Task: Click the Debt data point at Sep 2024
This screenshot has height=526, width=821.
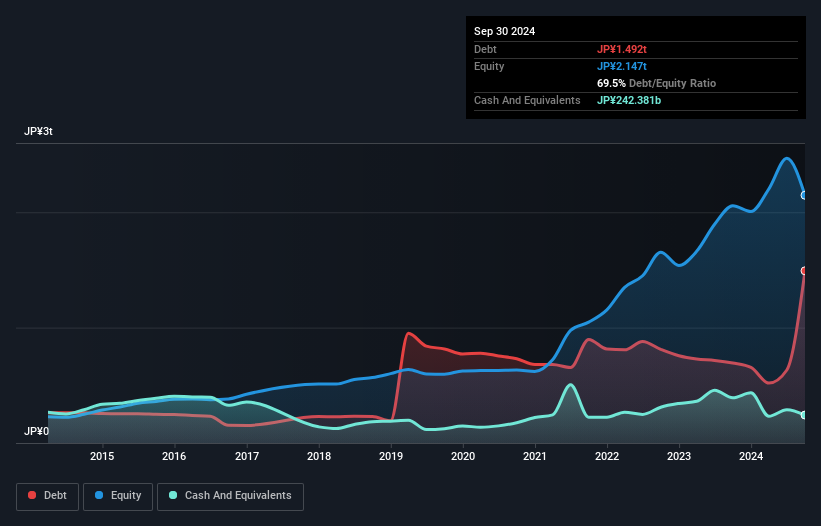Action: coord(804,271)
